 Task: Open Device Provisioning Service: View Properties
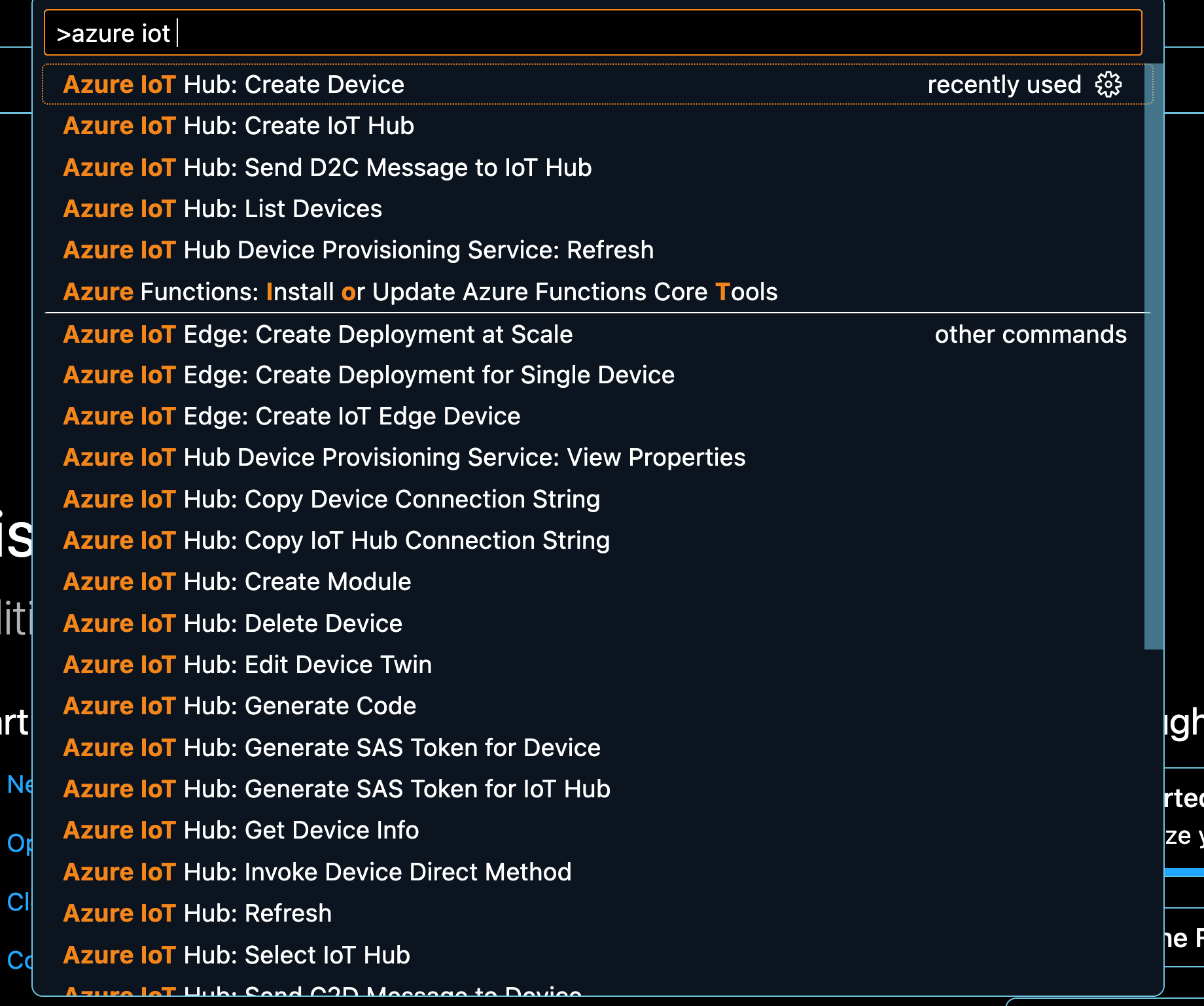coord(404,458)
